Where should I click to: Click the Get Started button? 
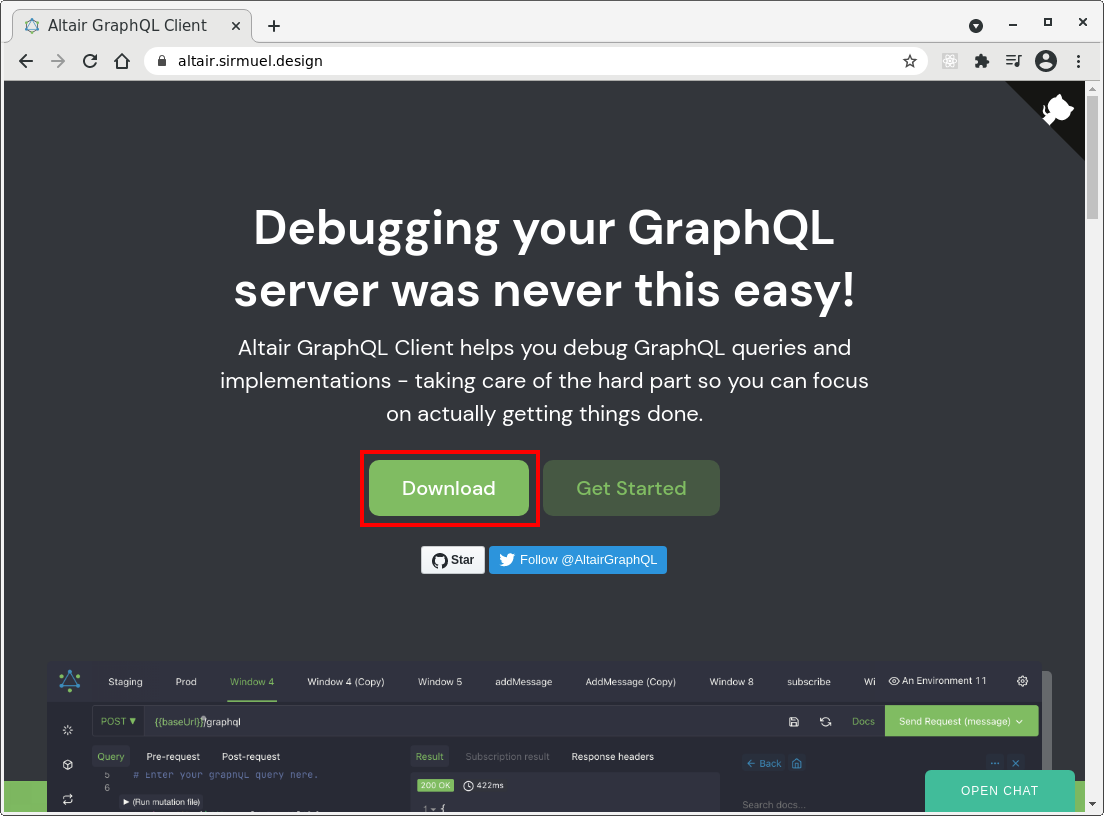[631, 488]
